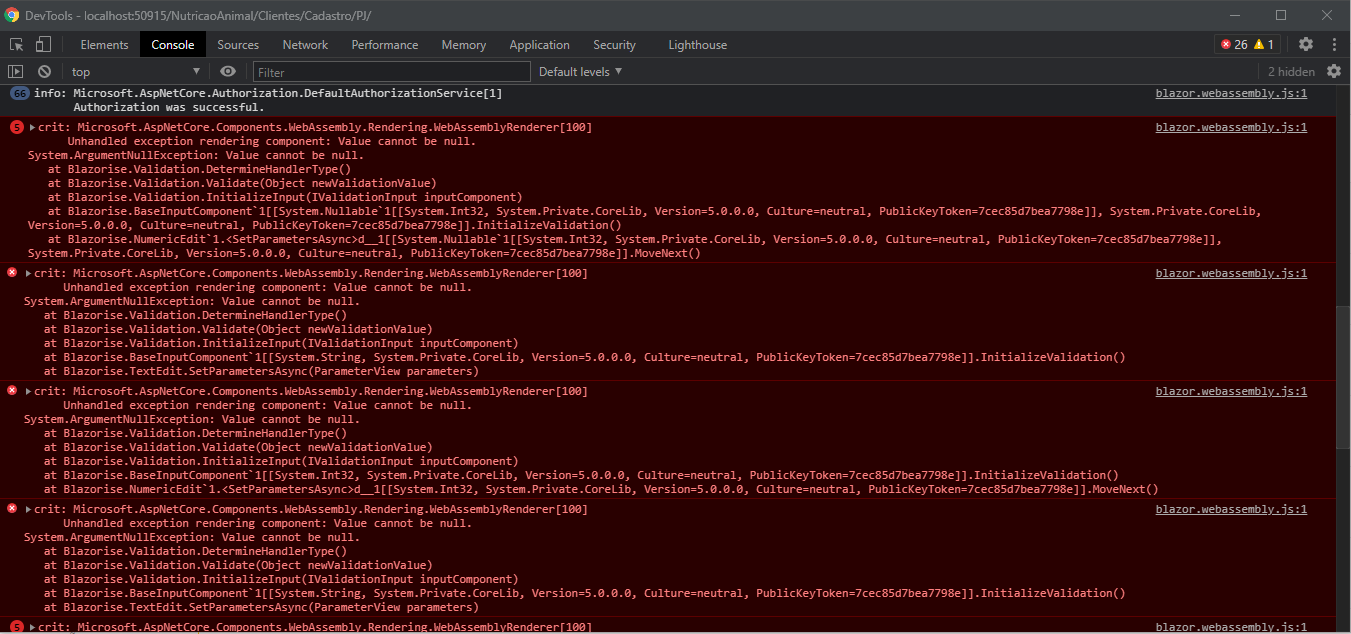Activate the inspect element tool
This screenshot has width=1351, height=634.
click(15, 44)
